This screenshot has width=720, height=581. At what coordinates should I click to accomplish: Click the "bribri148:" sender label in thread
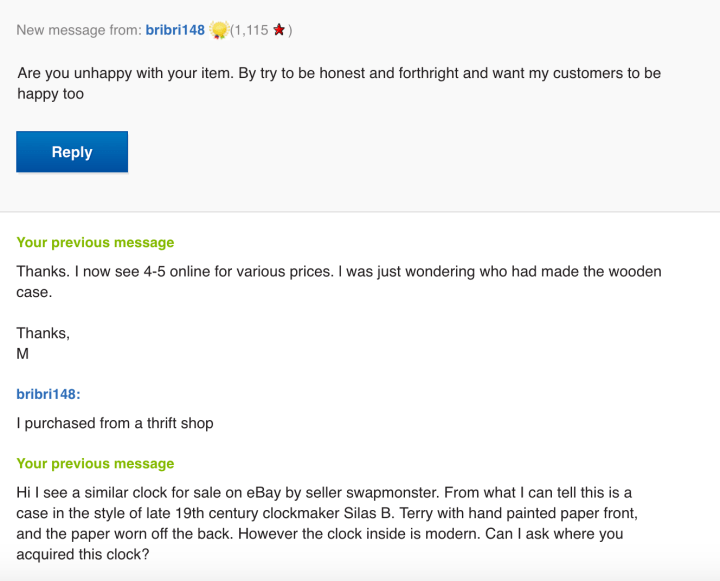[x=48, y=394]
